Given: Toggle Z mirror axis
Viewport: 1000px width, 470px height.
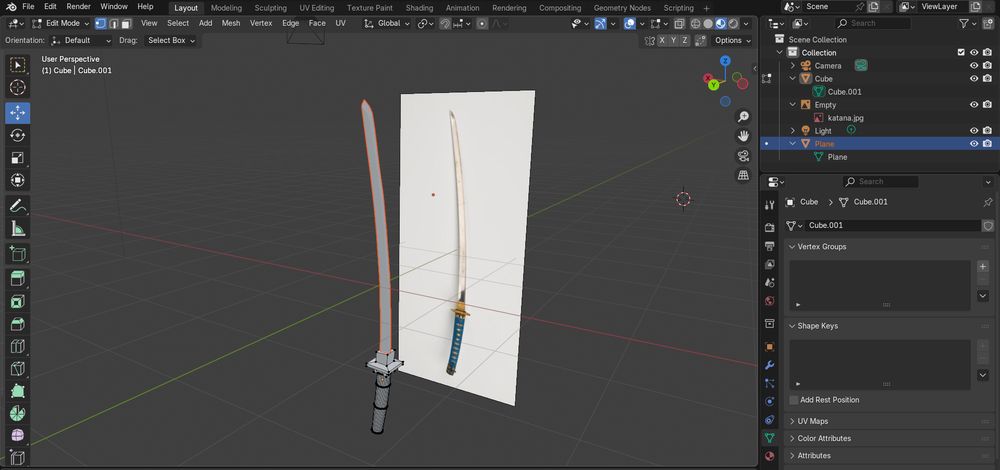Looking at the screenshot, I should (x=685, y=40).
